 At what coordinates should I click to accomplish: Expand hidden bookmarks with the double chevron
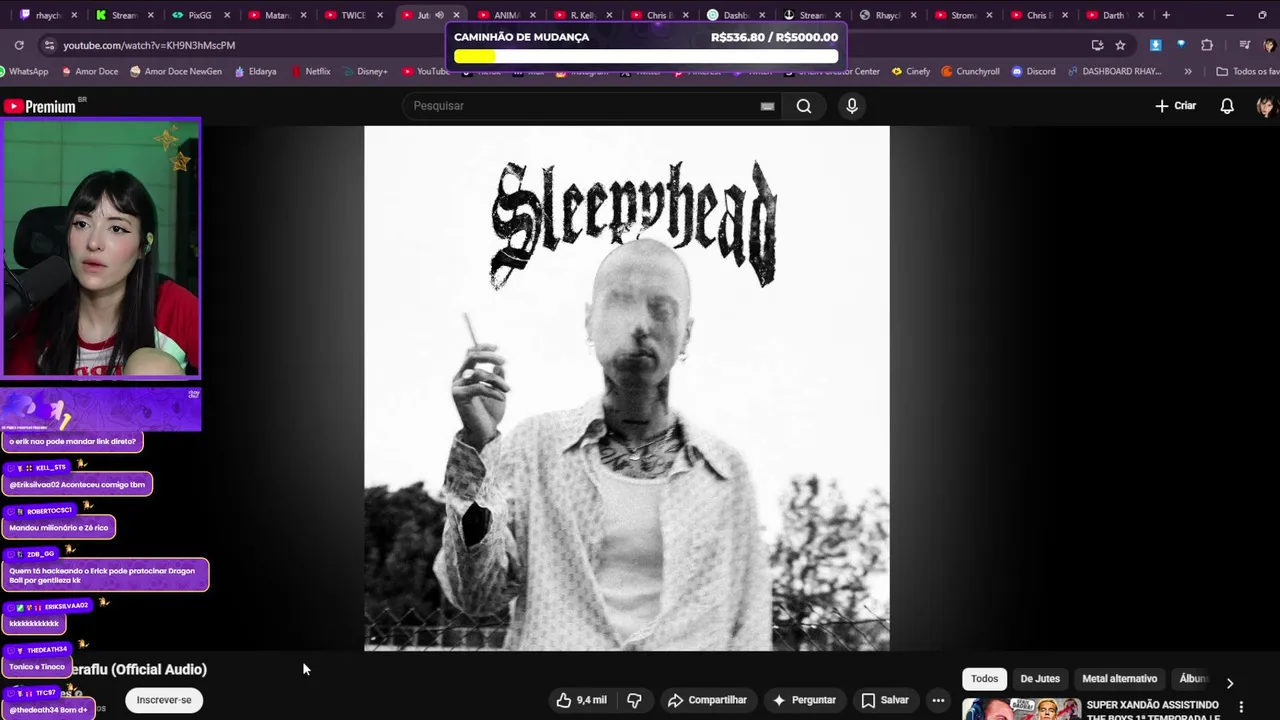click(x=1188, y=71)
